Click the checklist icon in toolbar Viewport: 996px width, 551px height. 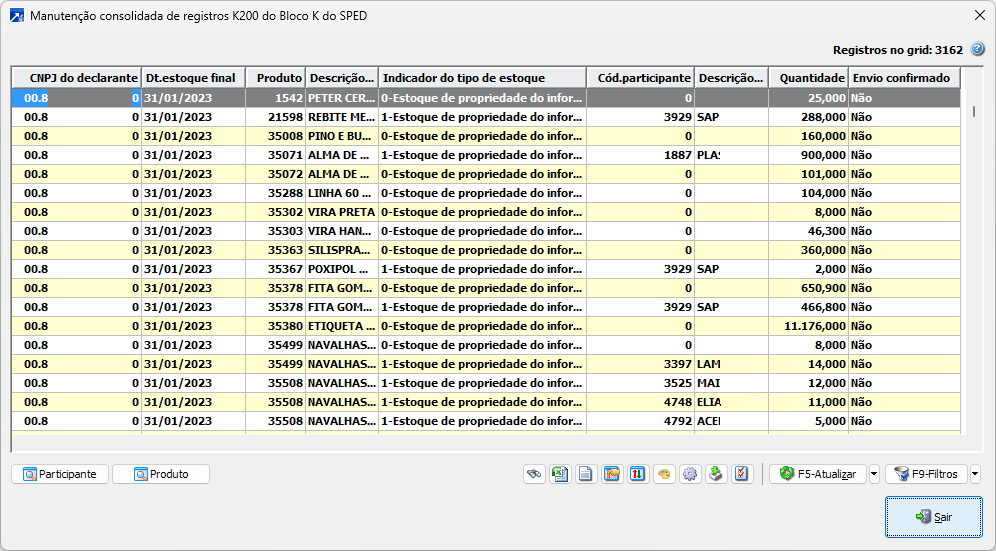point(741,474)
